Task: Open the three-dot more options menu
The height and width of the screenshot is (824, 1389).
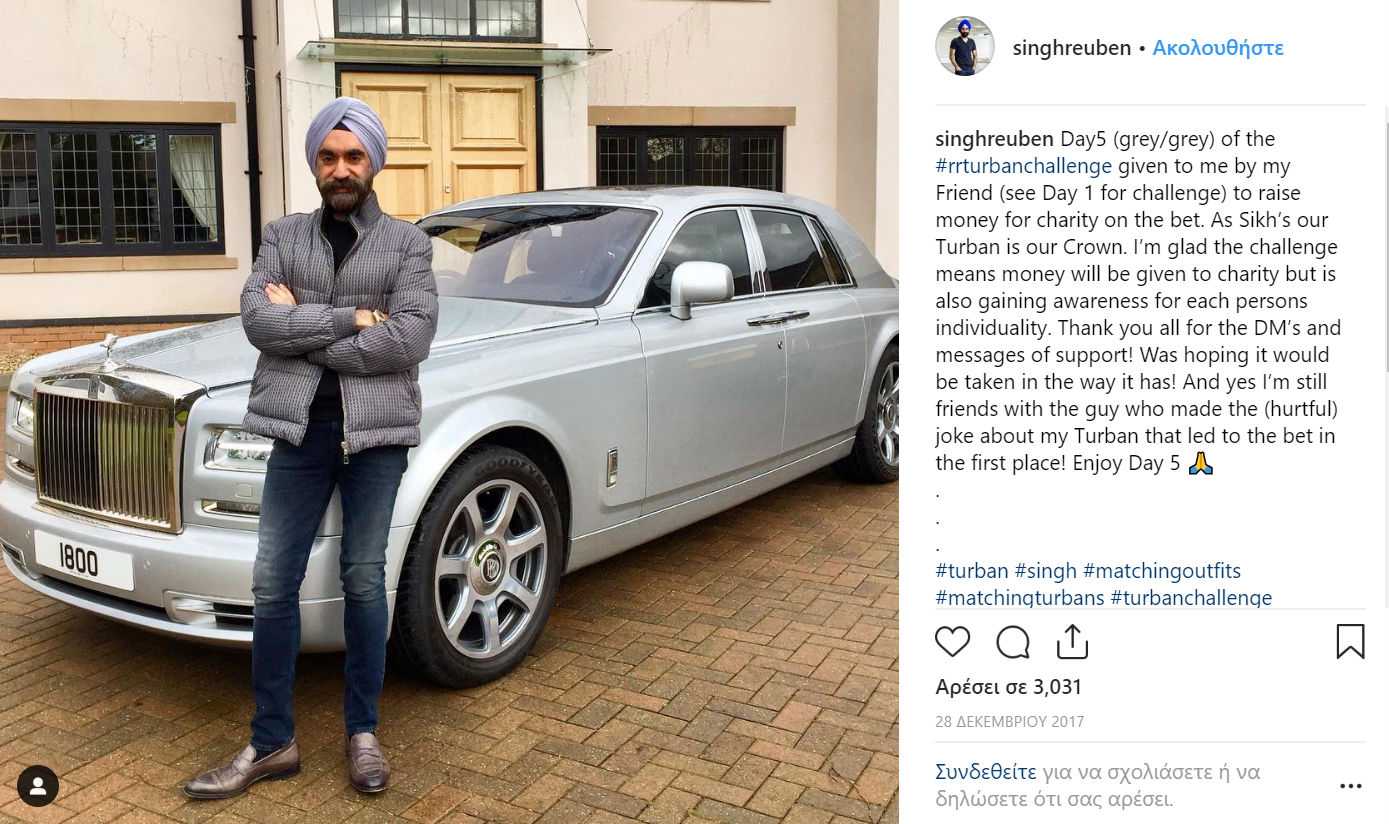Action: pos(1350,786)
